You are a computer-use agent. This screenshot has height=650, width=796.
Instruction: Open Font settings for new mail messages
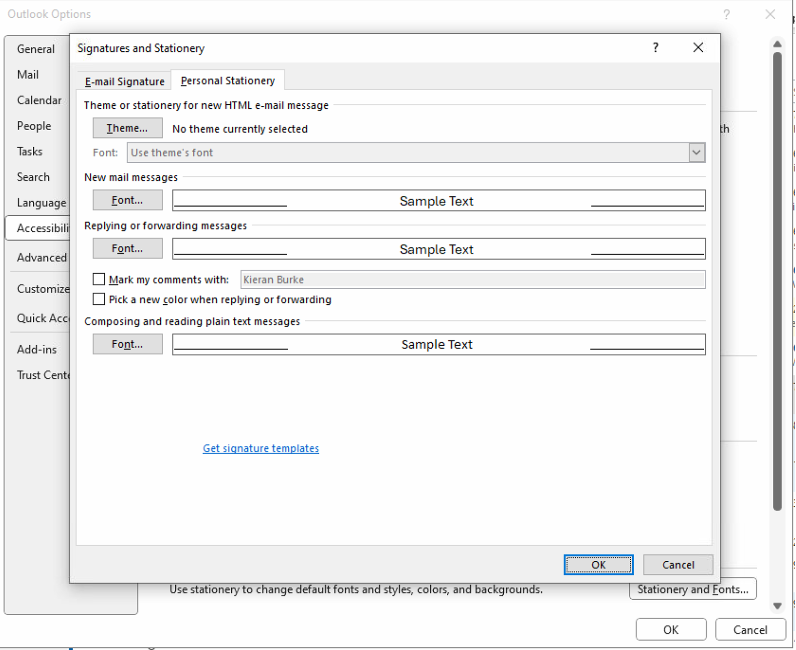[127, 200]
